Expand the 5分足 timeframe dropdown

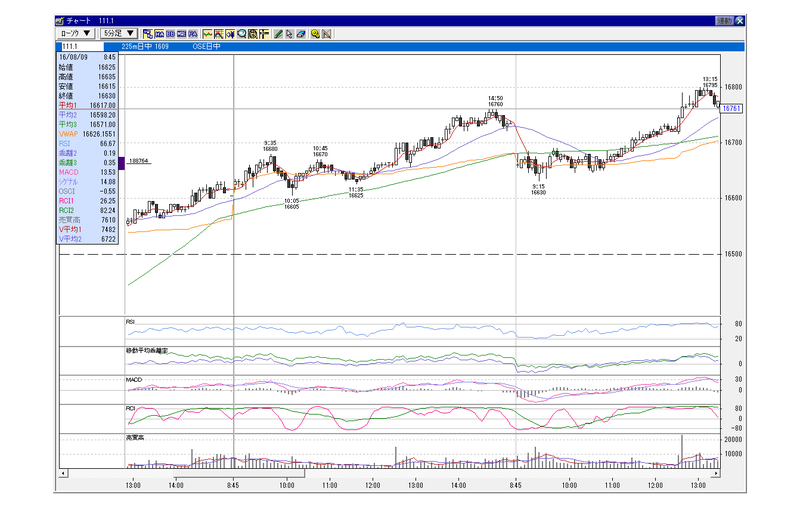(119, 33)
